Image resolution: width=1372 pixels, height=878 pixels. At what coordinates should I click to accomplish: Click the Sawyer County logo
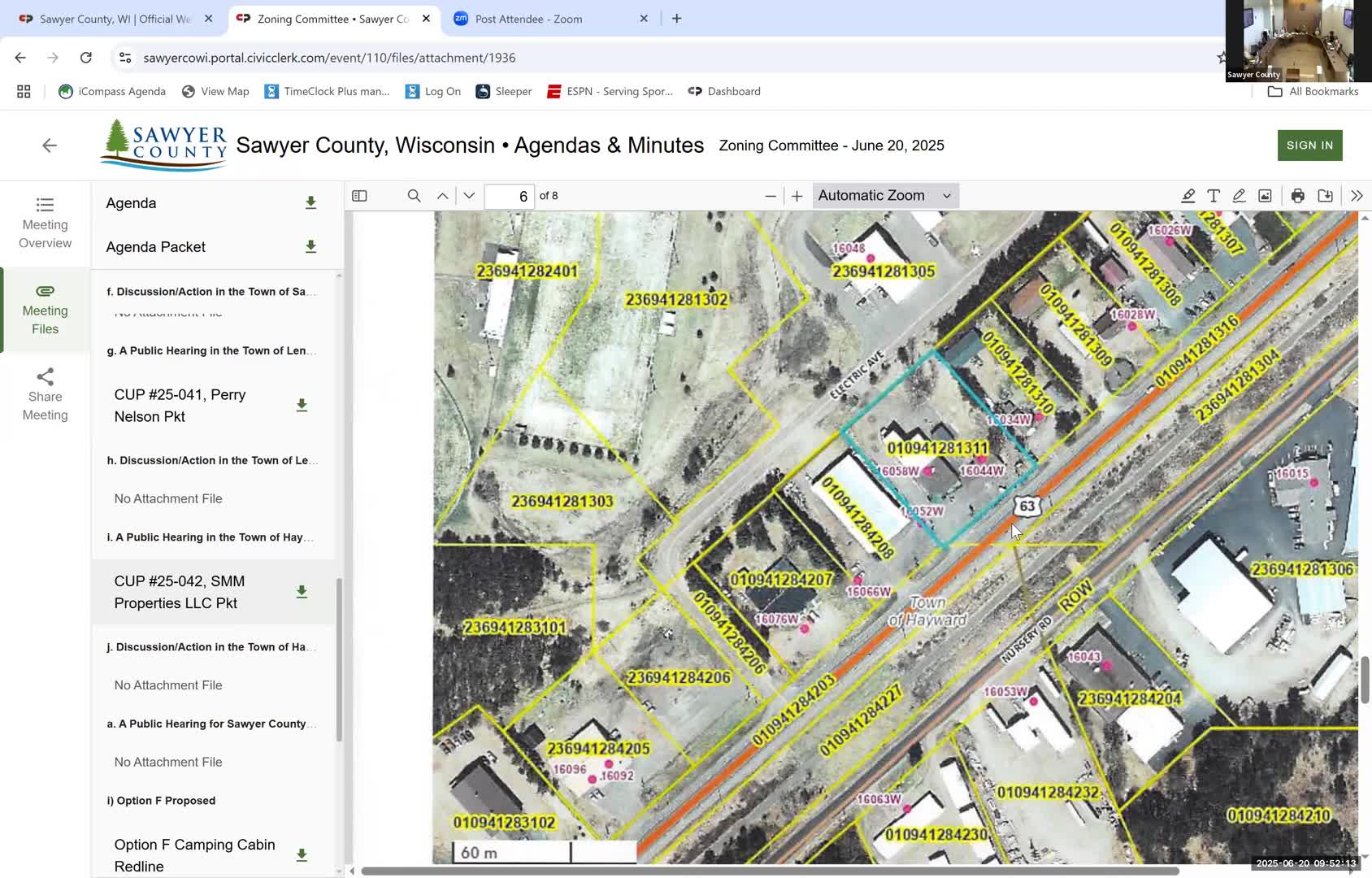tap(163, 146)
